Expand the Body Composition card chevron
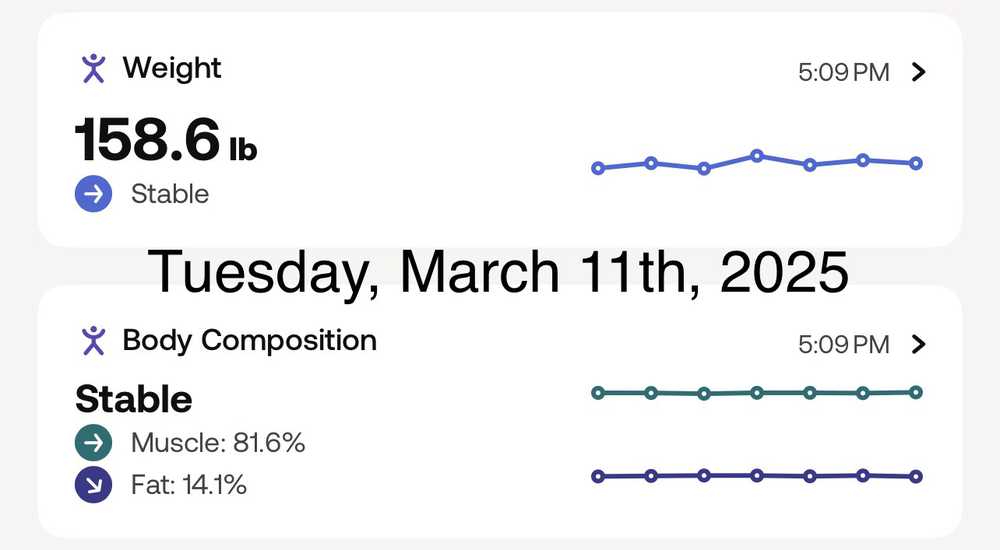The height and width of the screenshot is (550, 1000). (x=920, y=345)
